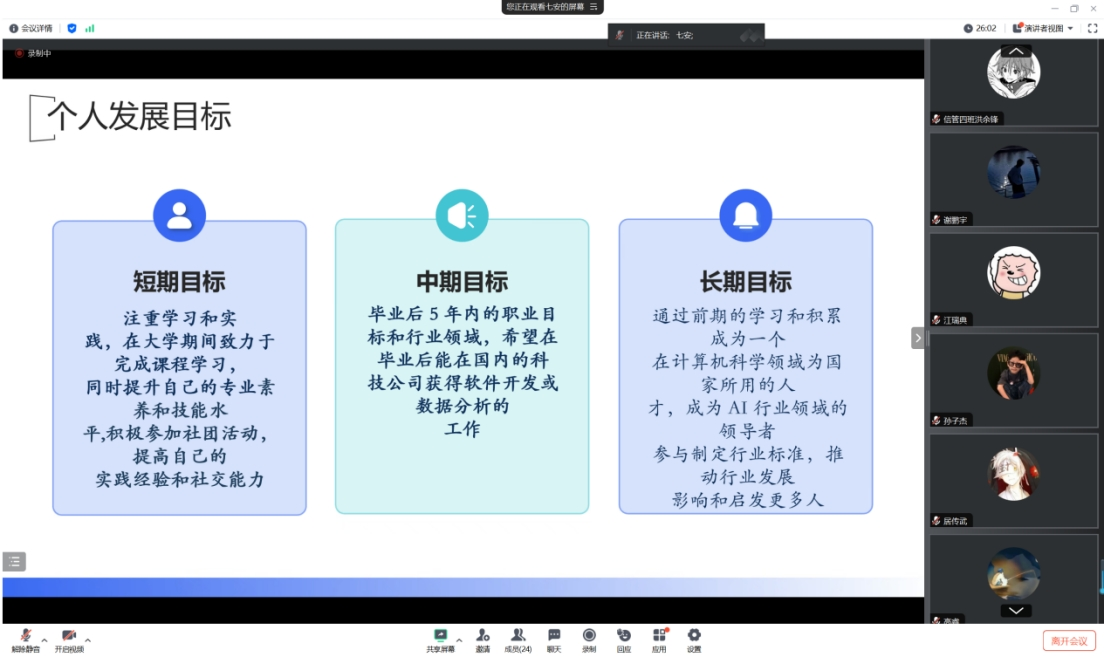1104x658 pixels.
Task: Click the 共享屏幕 share screen icon
Action: (x=440, y=636)
